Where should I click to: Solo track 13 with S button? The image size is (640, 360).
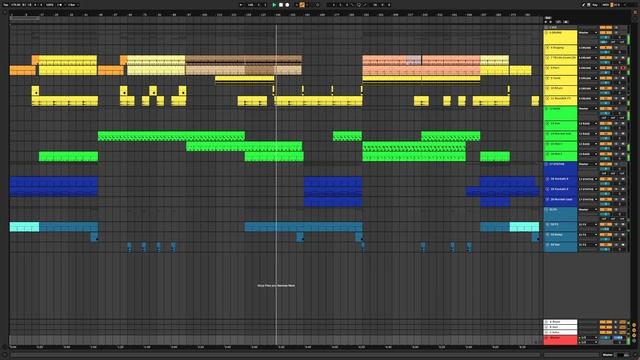pyautogui.click(x=616, y=123)
